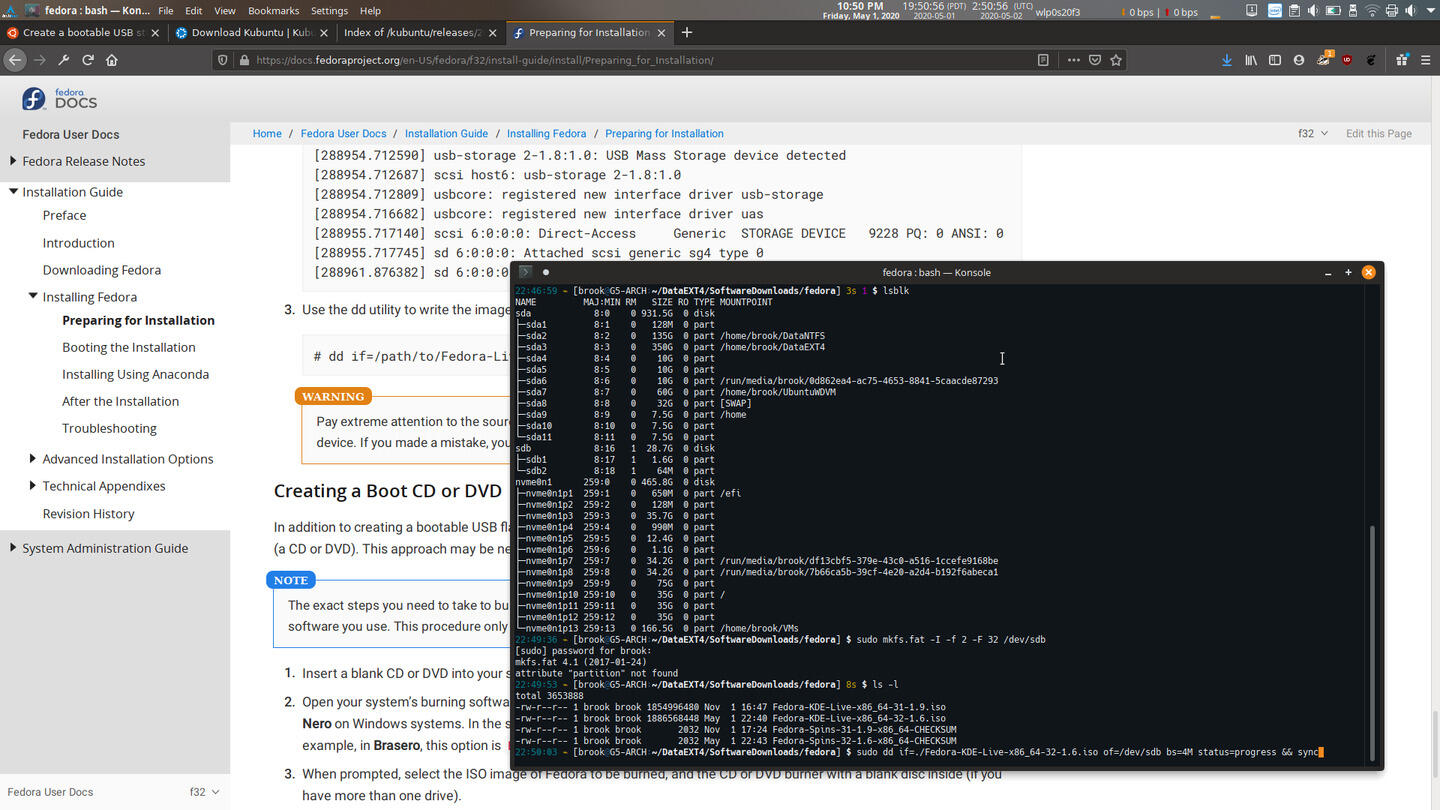The image size is (1440, 810).
Task: Reload the Fedora docs page
Action: 87,60
